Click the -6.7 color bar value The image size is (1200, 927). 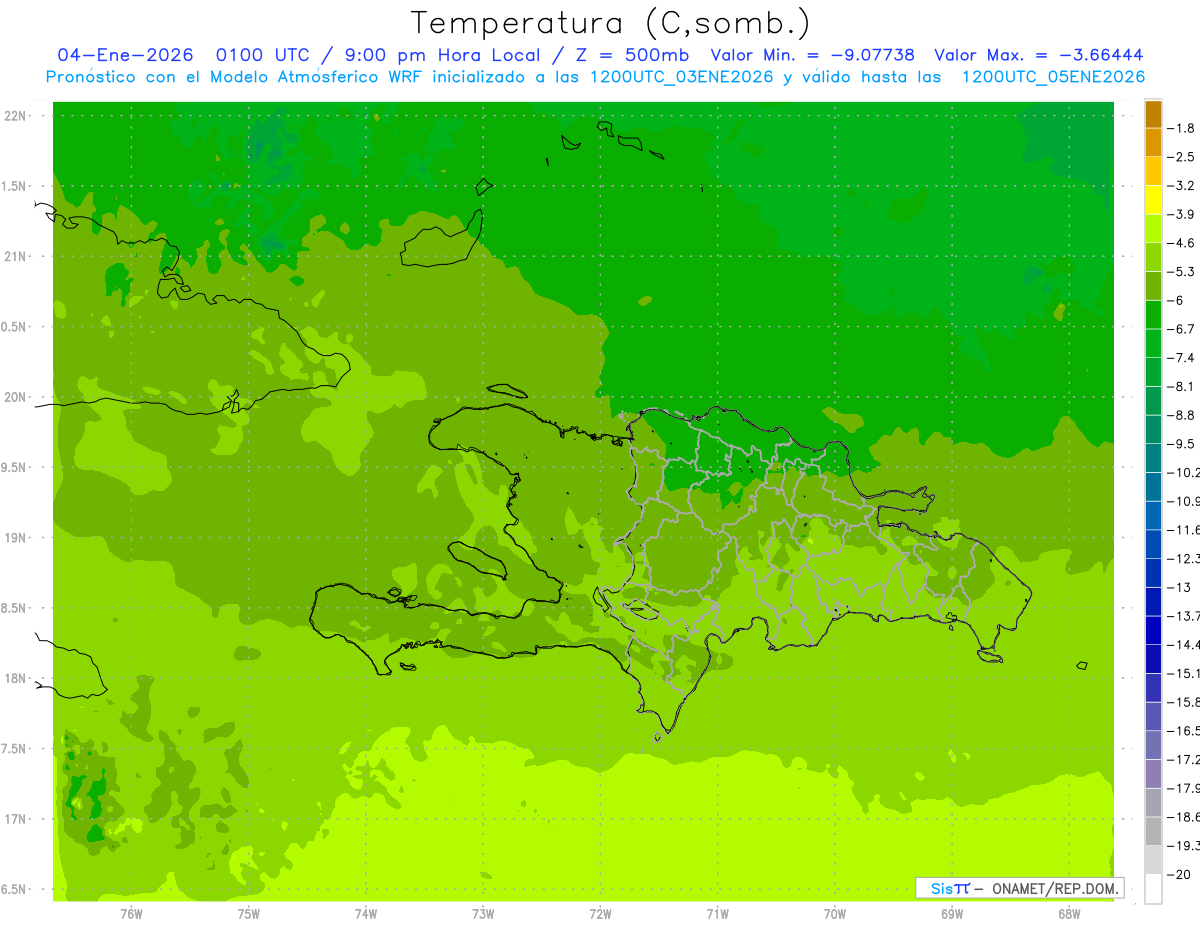point(1183,329)
